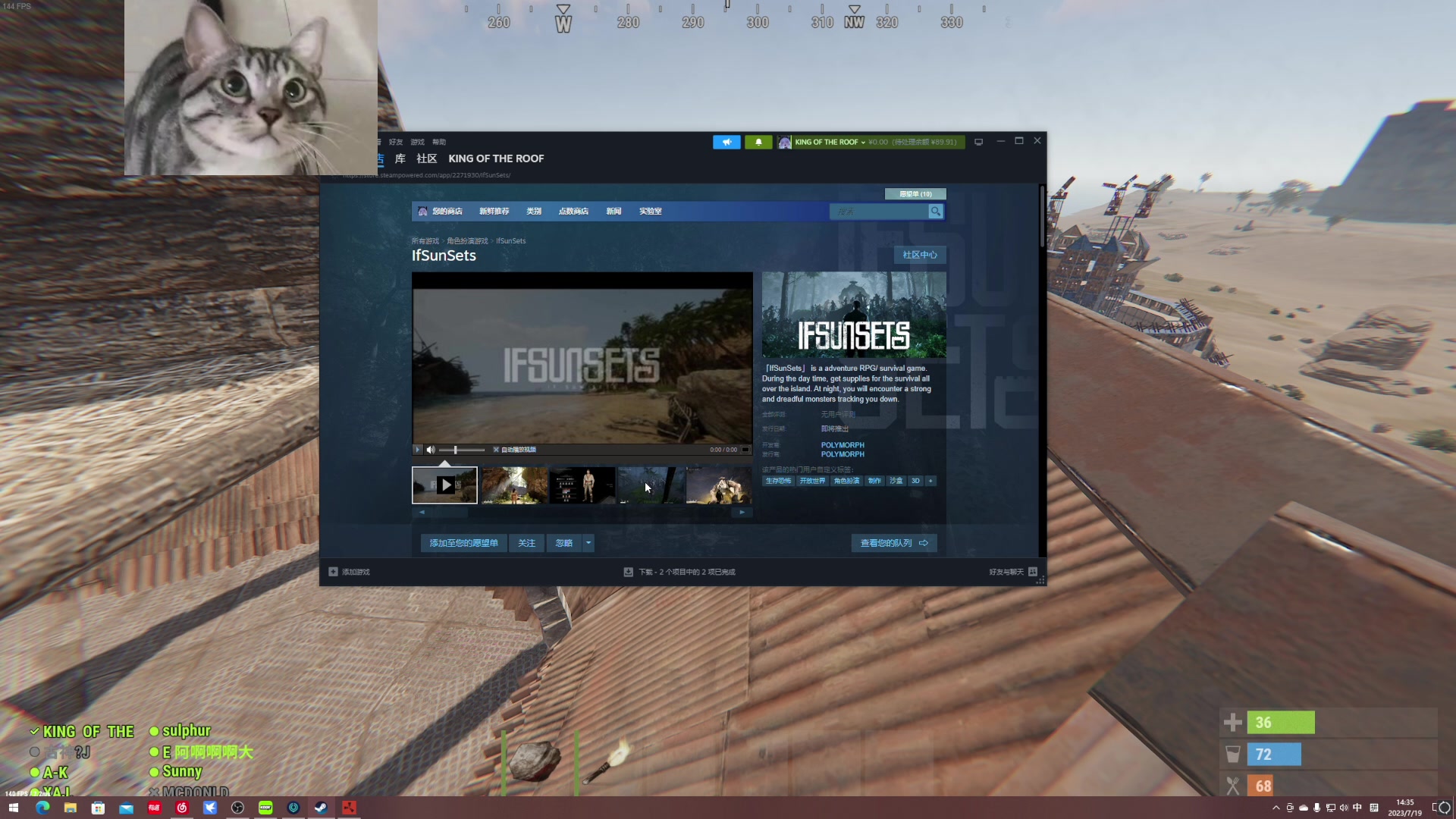Open 新闻 news link in store bar
Screen dimensions: 1456x819
click(613, 212)
